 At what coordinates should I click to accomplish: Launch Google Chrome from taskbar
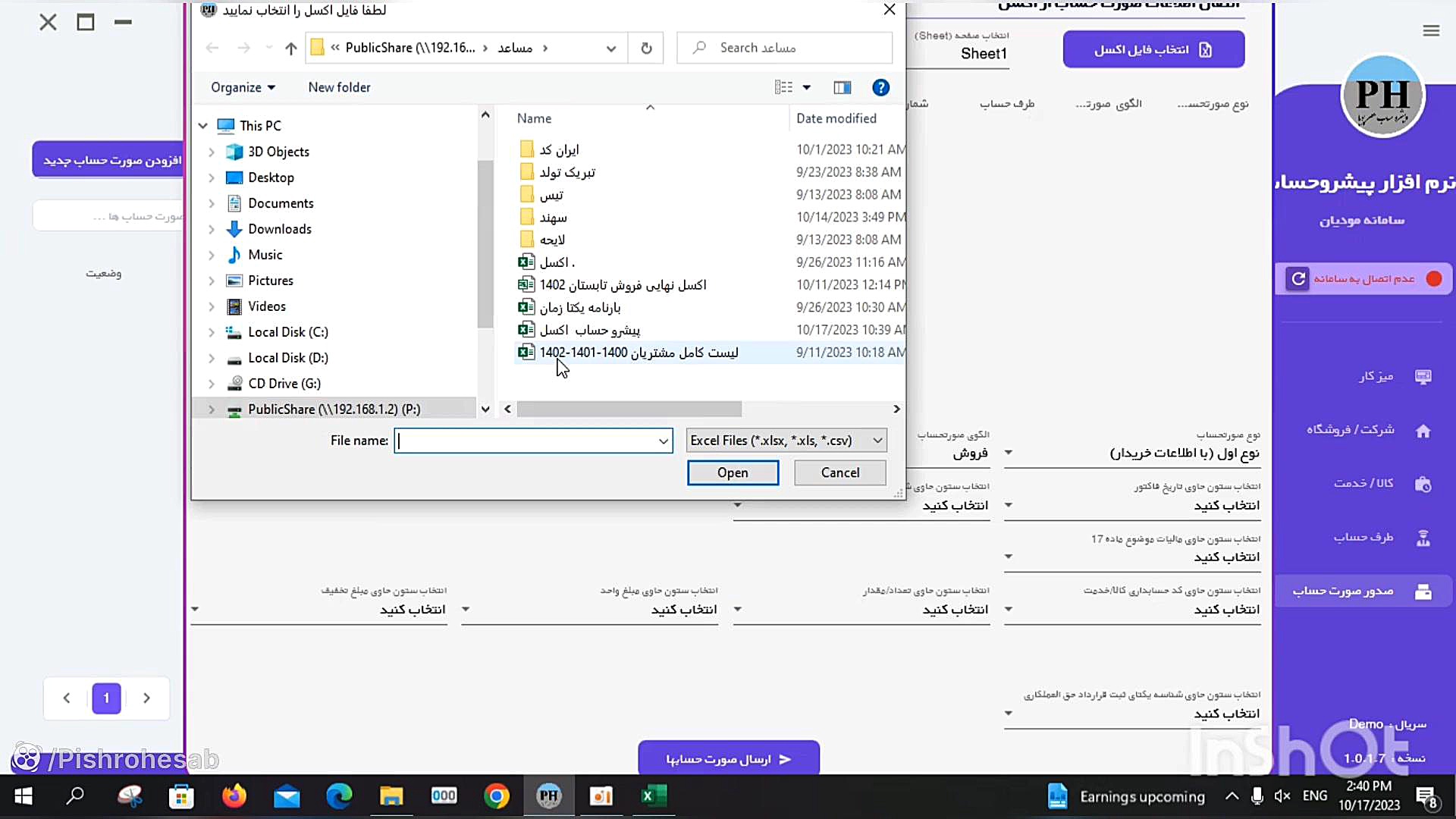(497, 796)
